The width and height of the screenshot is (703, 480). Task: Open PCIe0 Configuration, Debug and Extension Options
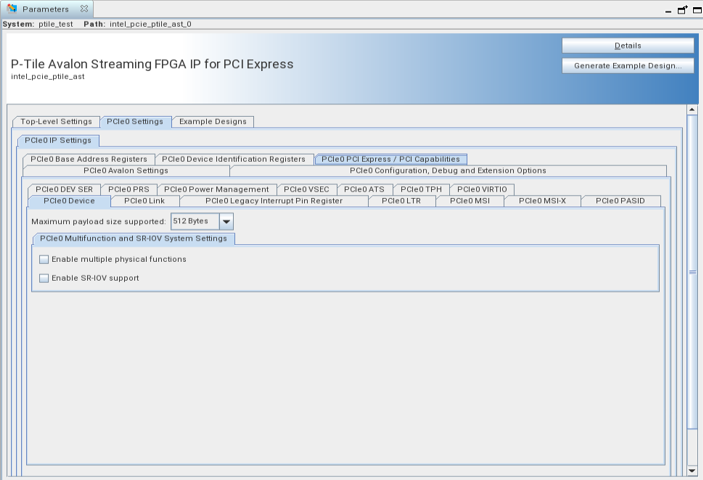(x=448, y=170)
